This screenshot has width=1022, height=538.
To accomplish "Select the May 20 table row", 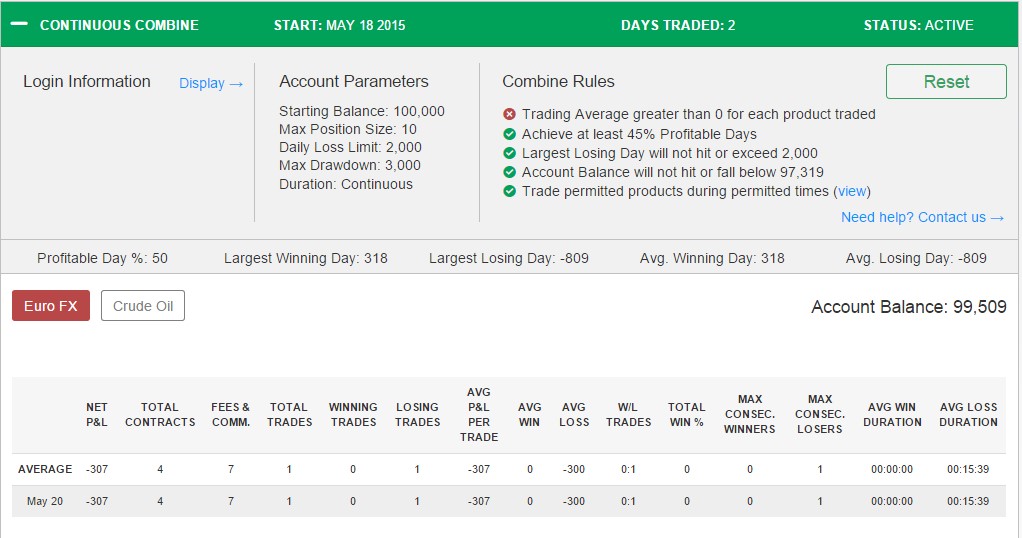I will point(508,501).
